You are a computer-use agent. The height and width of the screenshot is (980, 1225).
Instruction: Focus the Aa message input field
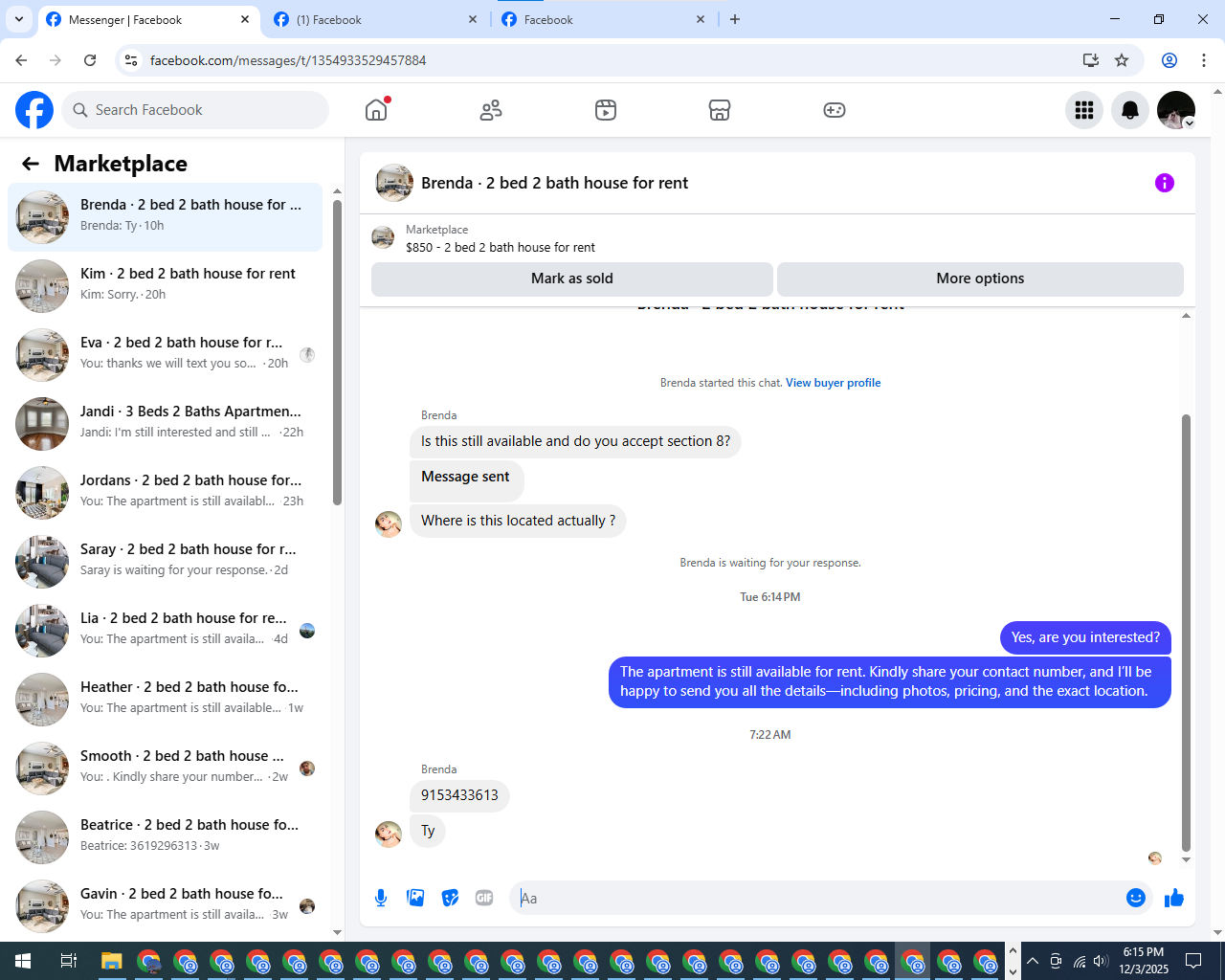click(818, 898)
